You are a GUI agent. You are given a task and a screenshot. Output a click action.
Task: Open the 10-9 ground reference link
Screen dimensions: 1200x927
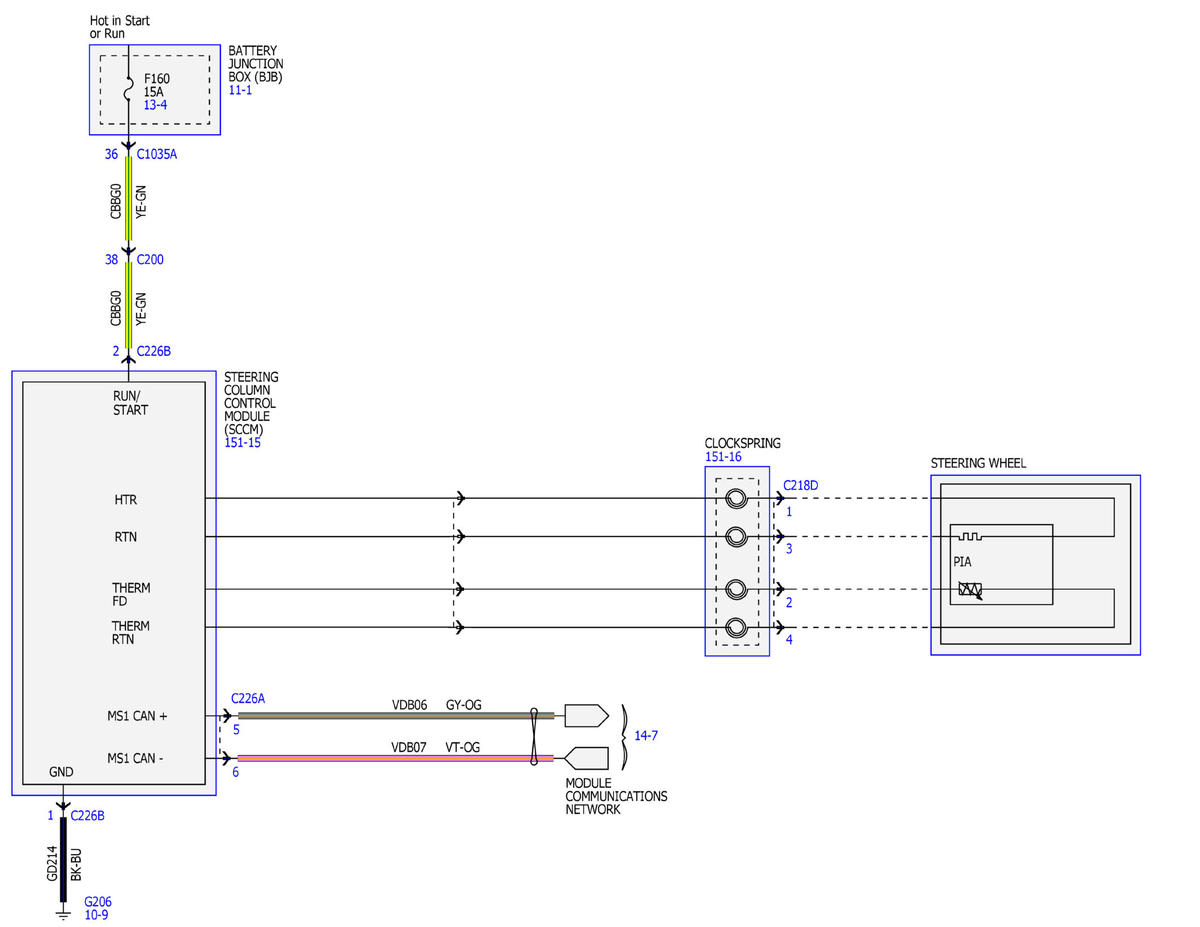click(x=96, y=914)
